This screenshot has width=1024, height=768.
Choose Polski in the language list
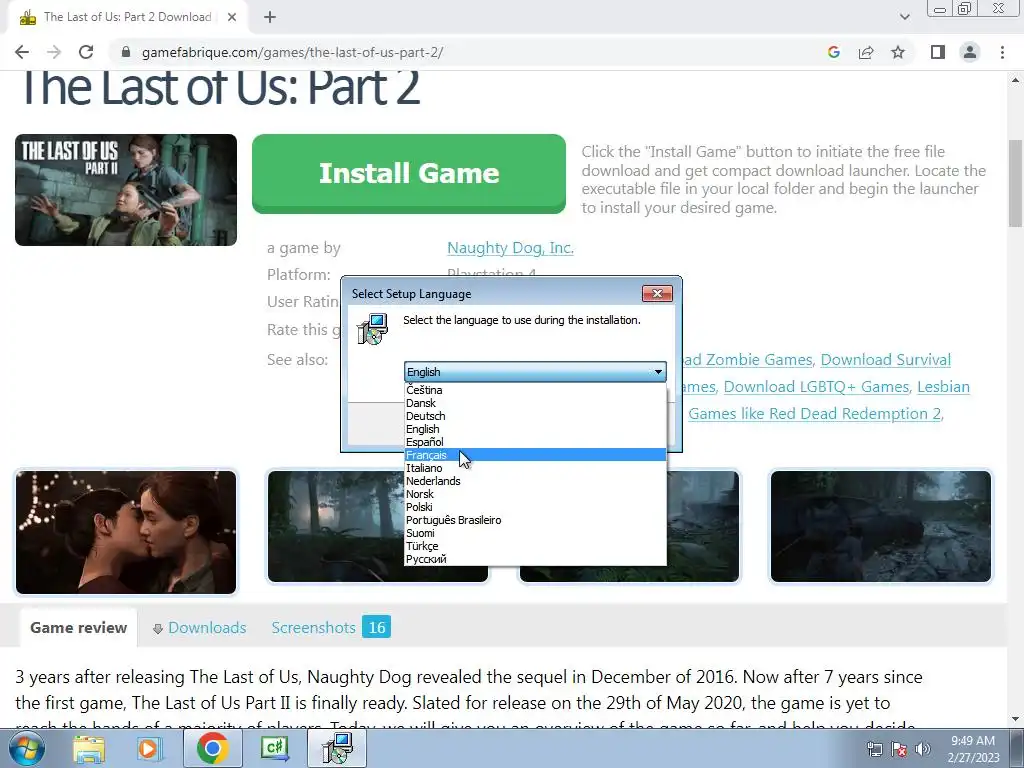coord(535,507)
